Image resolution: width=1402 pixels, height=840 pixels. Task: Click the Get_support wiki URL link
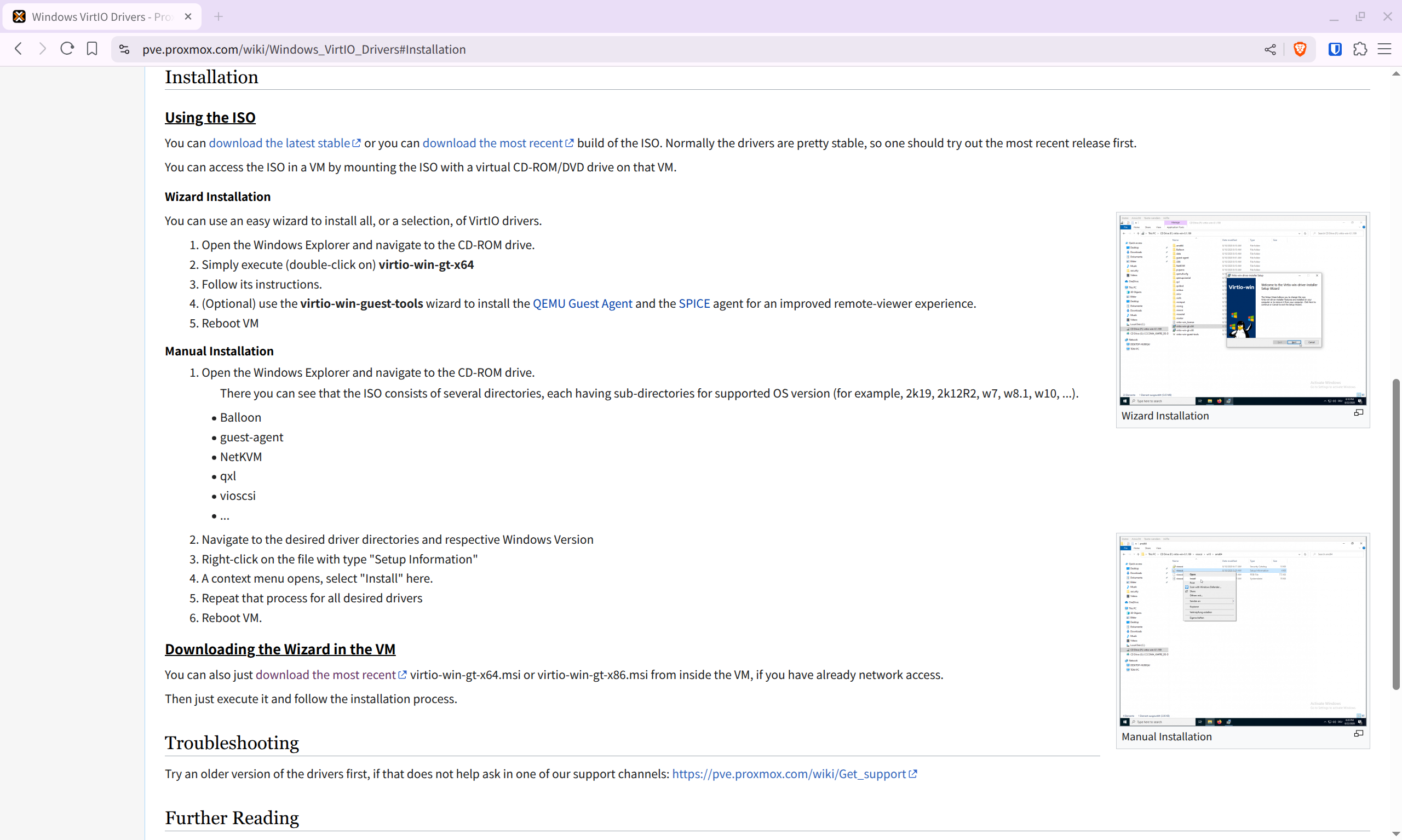[x=789, y=774]
